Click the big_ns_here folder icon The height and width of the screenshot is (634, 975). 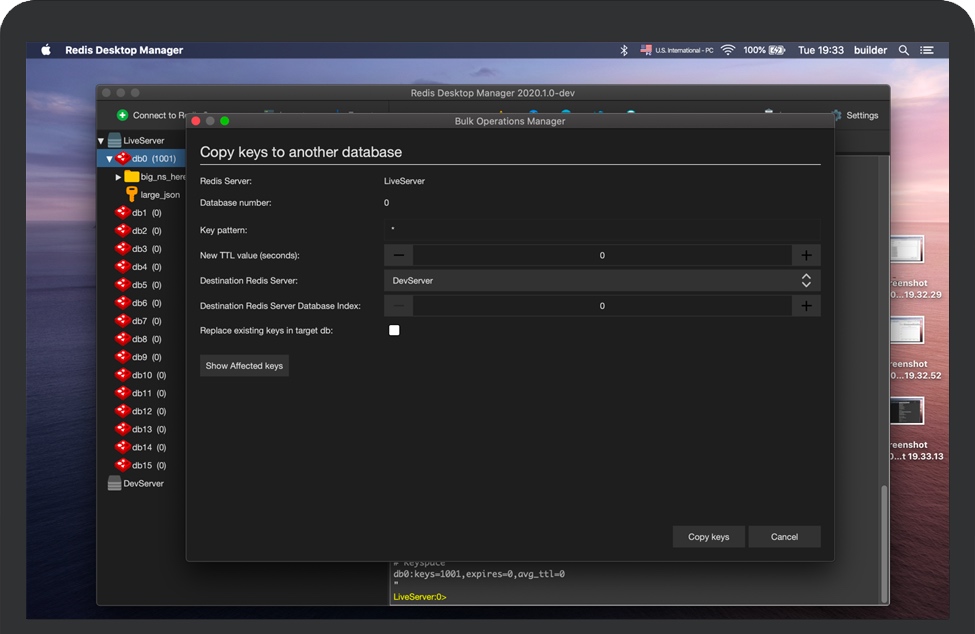pyautogui.click(x=132, y=176)
